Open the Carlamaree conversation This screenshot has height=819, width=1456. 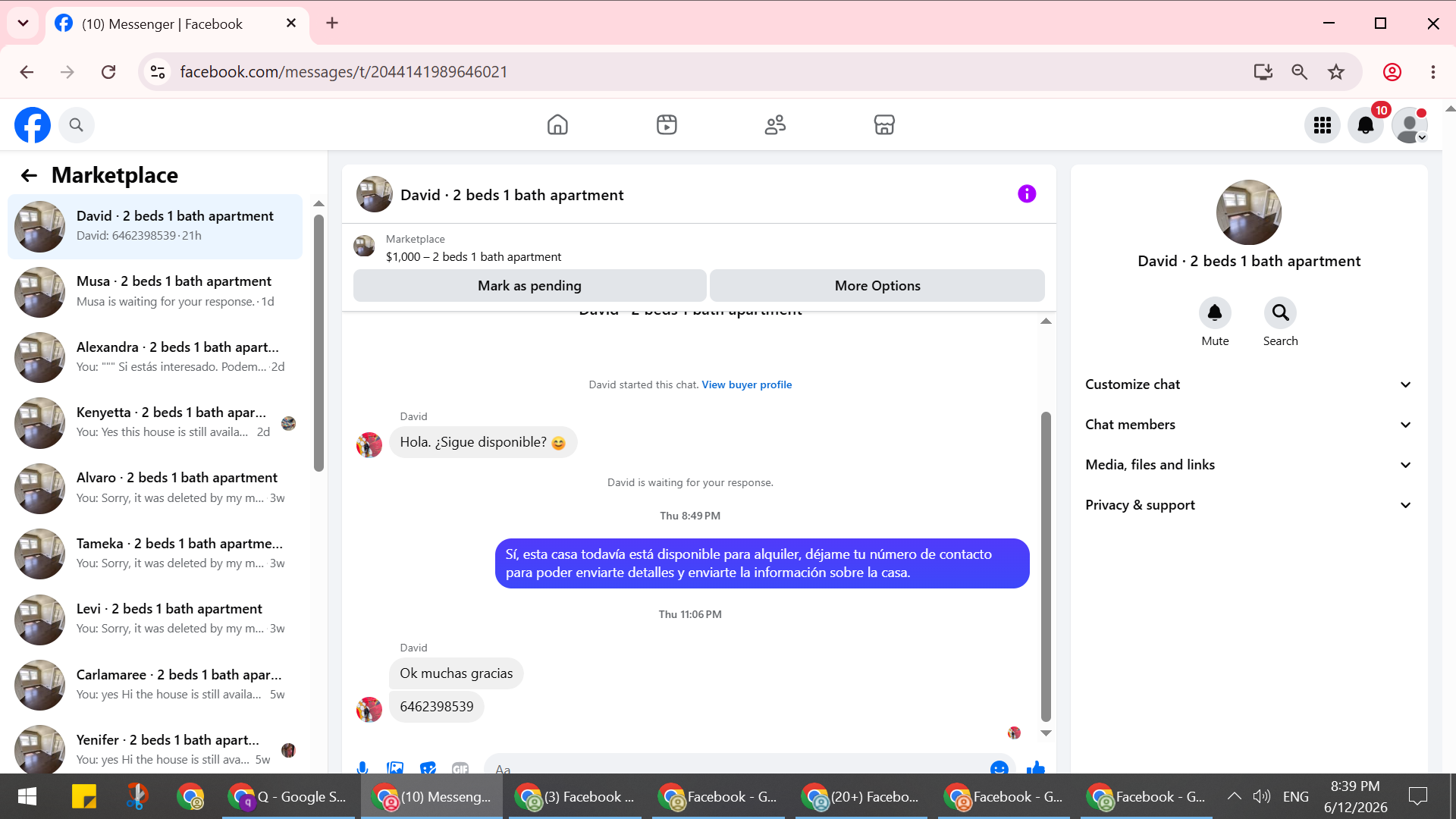[155, 685]
